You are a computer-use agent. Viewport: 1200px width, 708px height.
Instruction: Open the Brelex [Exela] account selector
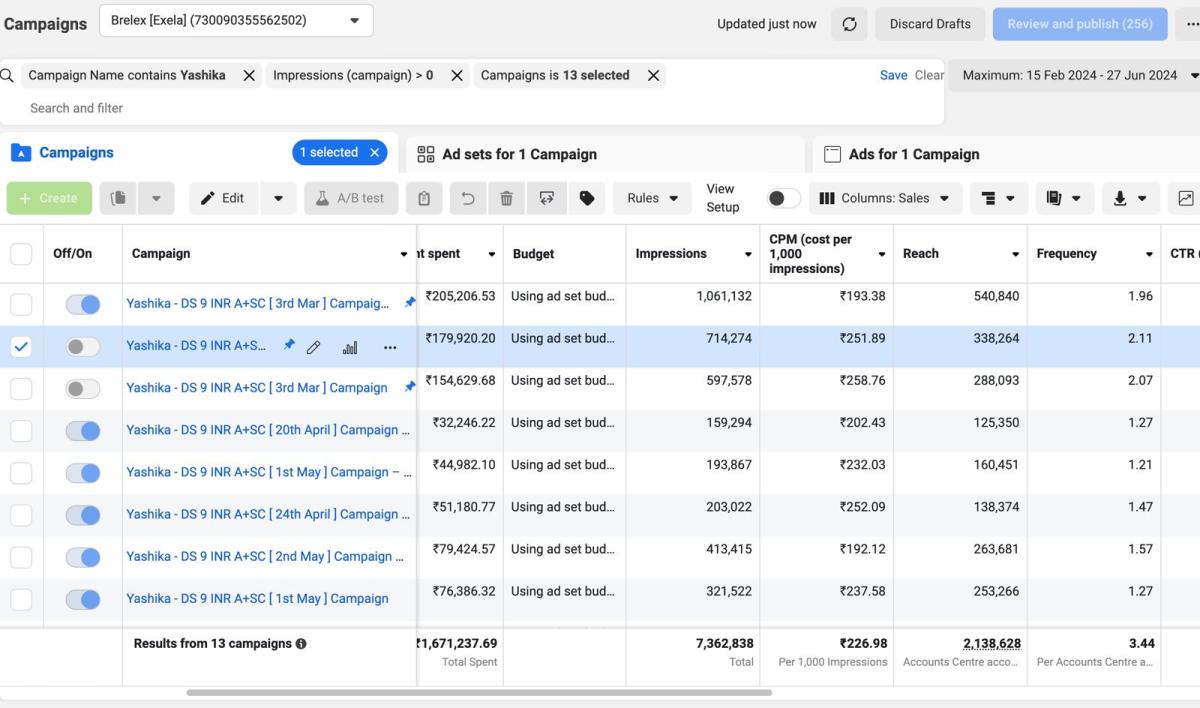tap(236, 21)
